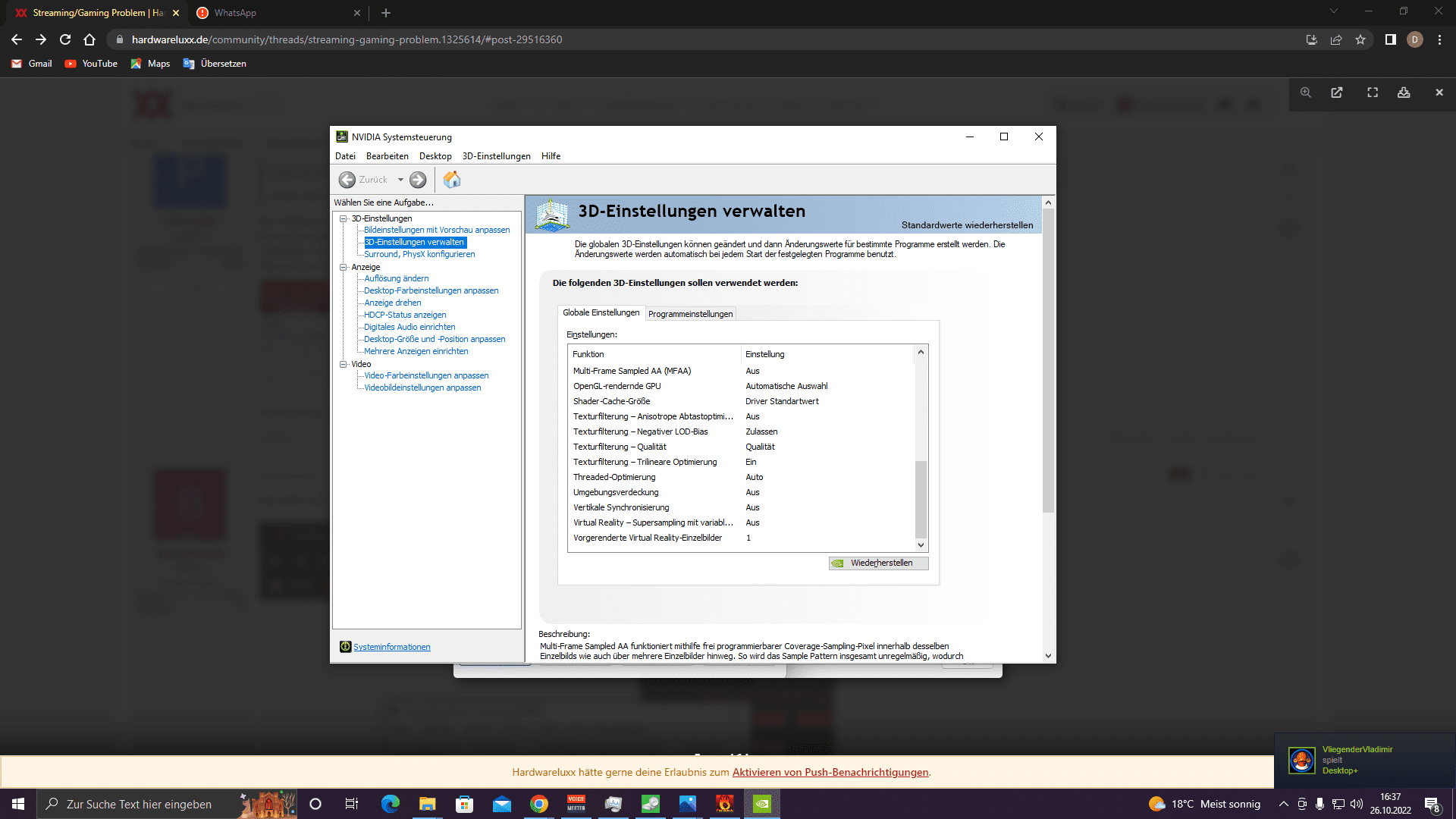Screen dimensions: 1456x819
Task: Click the Systeminformationen icon
Action: click(x=345, y=647)
